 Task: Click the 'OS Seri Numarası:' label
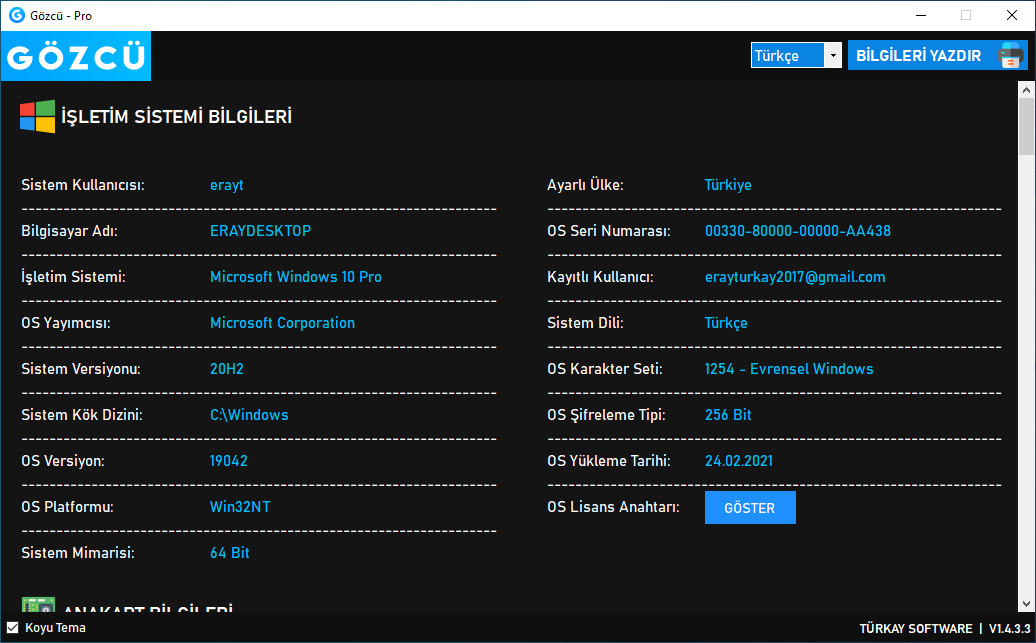tap(609, 231)
